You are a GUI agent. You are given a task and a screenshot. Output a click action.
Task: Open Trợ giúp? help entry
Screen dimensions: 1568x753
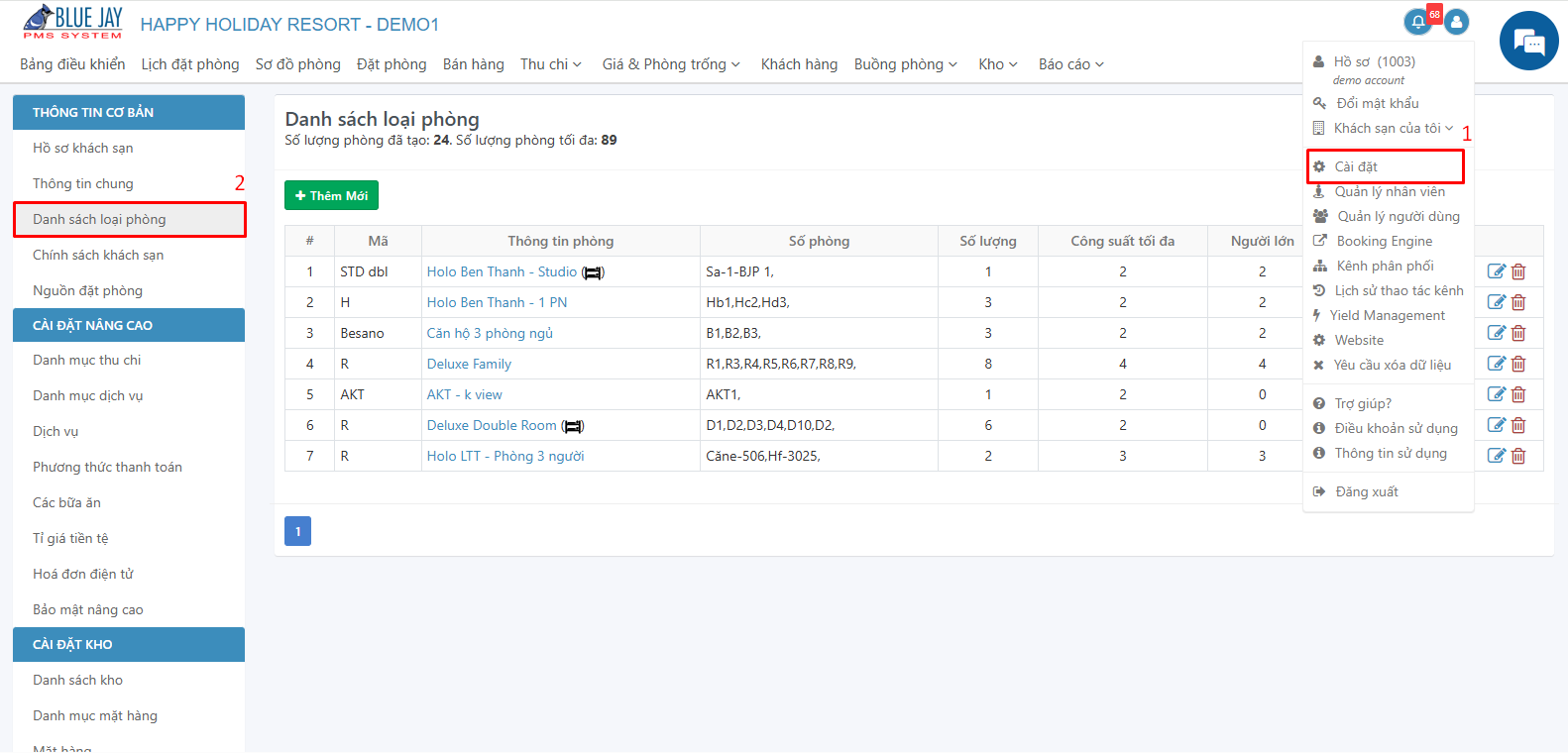click(x=1363, y=403)
